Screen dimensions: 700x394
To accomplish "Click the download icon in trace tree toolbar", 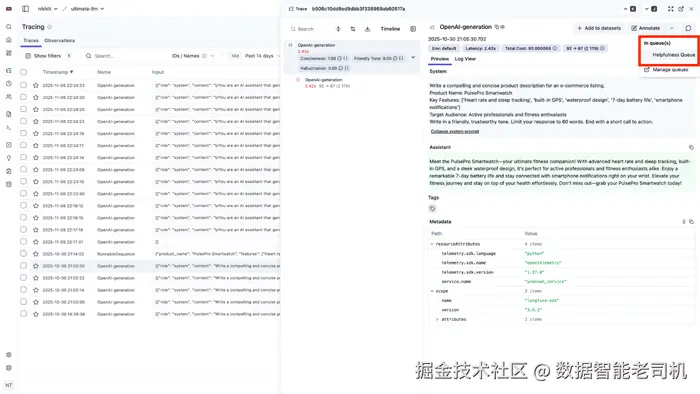I will 367,29.
